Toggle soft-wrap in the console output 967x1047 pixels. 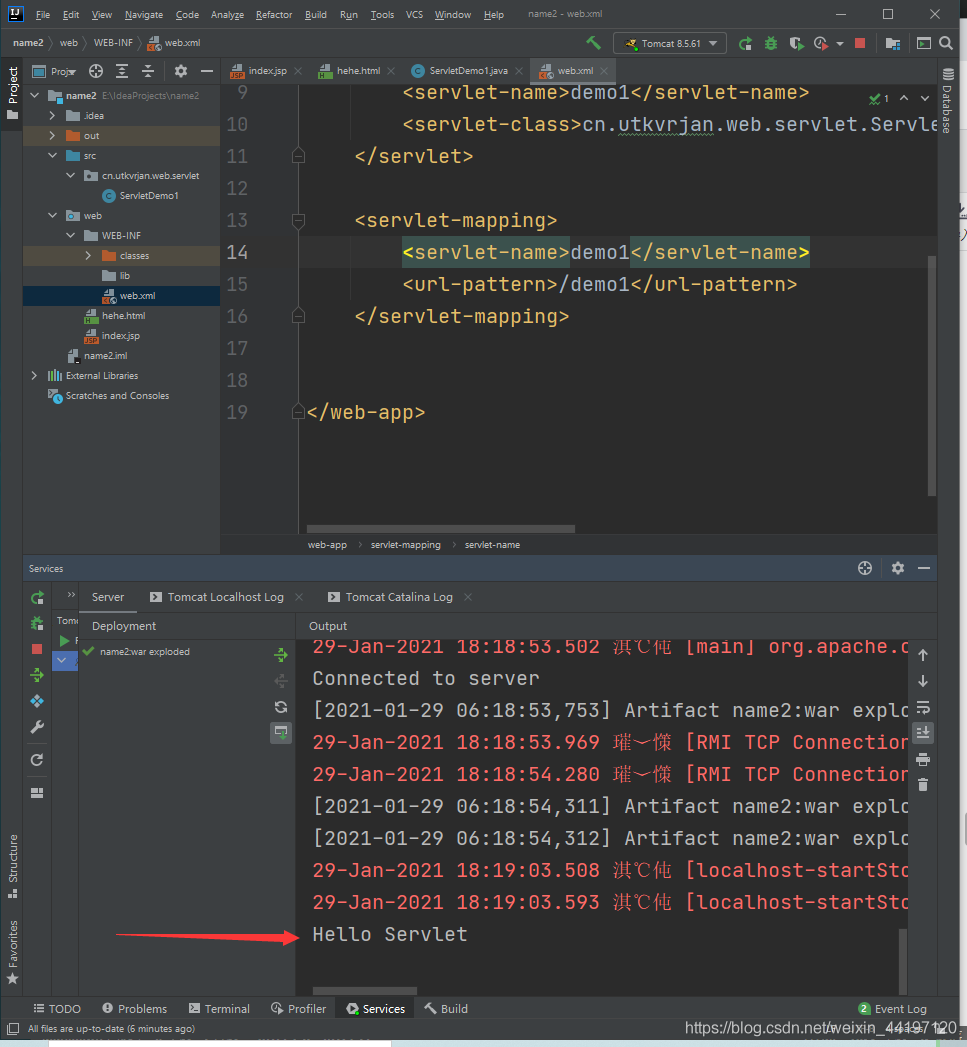tap(923, 707)
